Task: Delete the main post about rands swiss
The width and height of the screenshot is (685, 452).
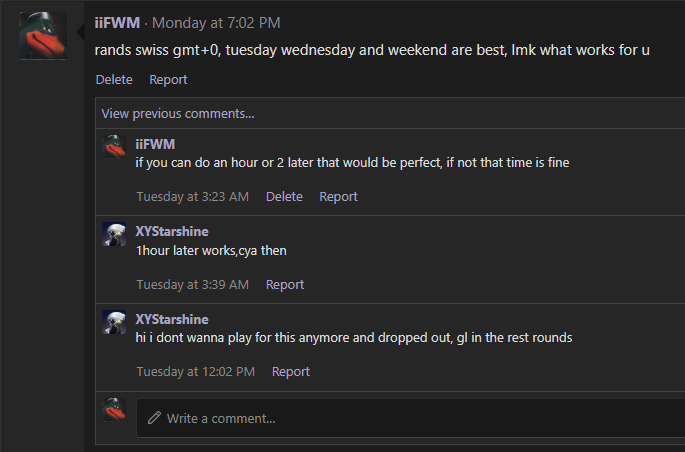Action: point(114,79)
